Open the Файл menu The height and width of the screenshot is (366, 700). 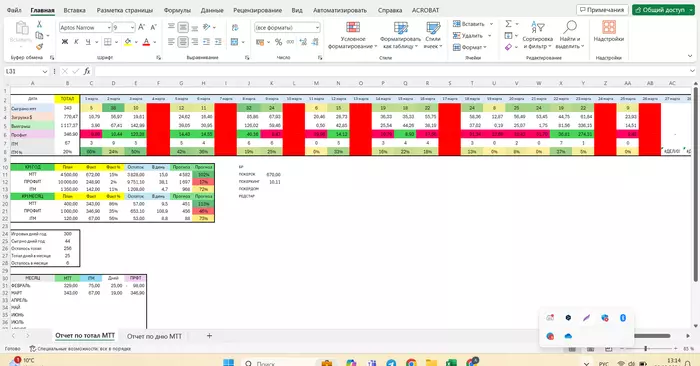tap(14, 10)
